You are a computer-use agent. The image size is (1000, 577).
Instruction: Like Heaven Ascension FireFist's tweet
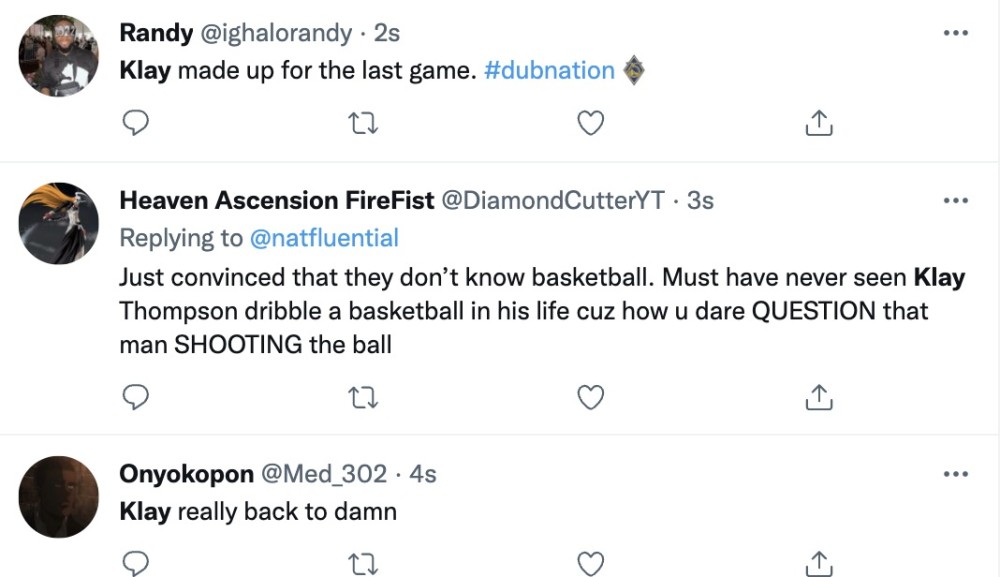point(592,398)
